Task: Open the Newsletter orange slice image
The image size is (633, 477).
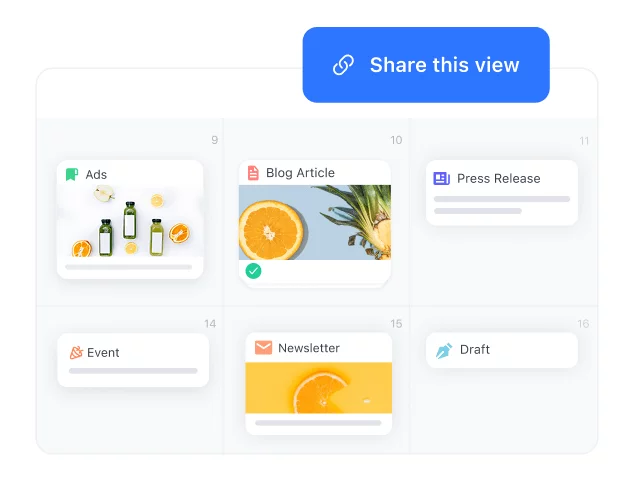Action: click(319, 388)
